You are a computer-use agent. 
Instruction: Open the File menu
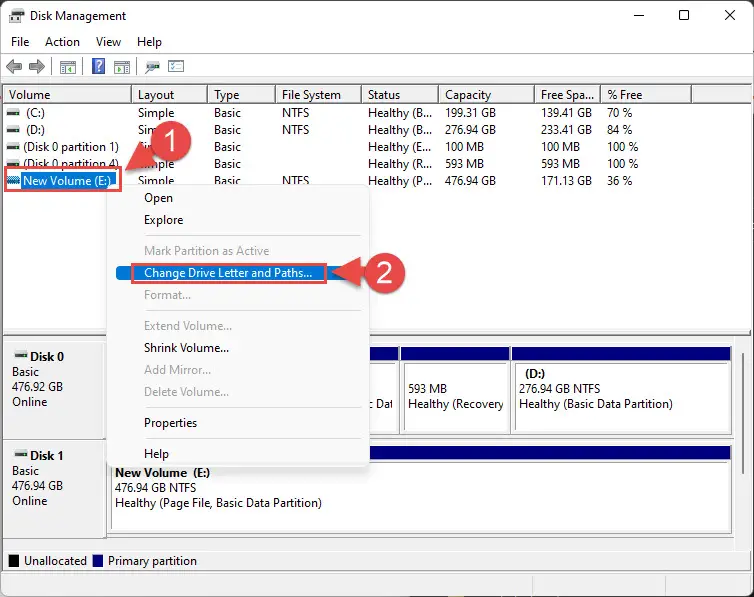coord(20,42)
